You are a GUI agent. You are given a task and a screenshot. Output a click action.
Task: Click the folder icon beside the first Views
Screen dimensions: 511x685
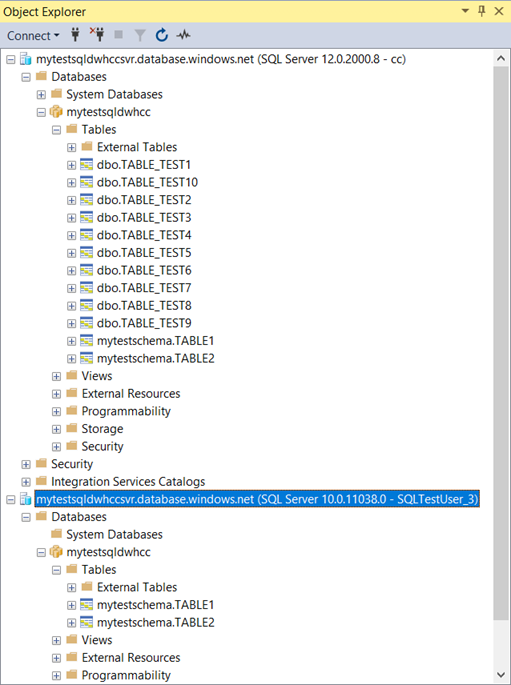click(x=72, y=375)
